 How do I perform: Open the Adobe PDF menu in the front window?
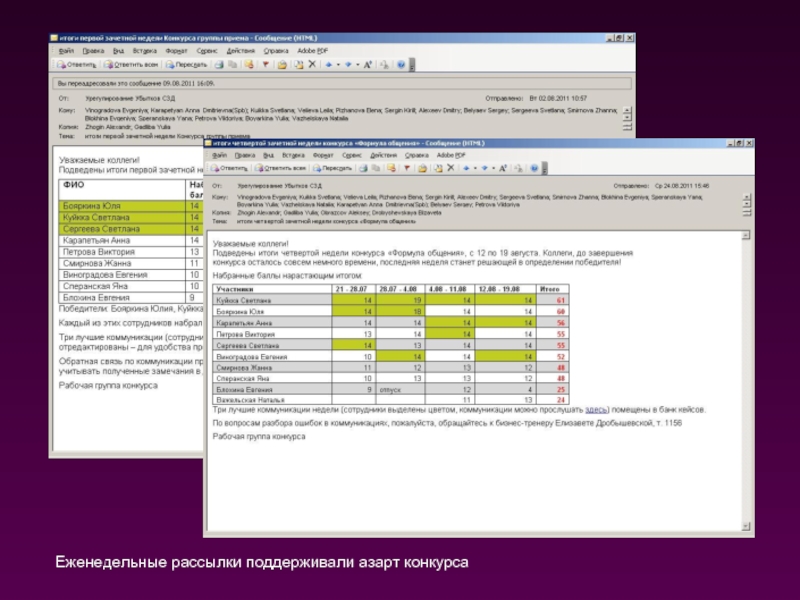[451, 155]
